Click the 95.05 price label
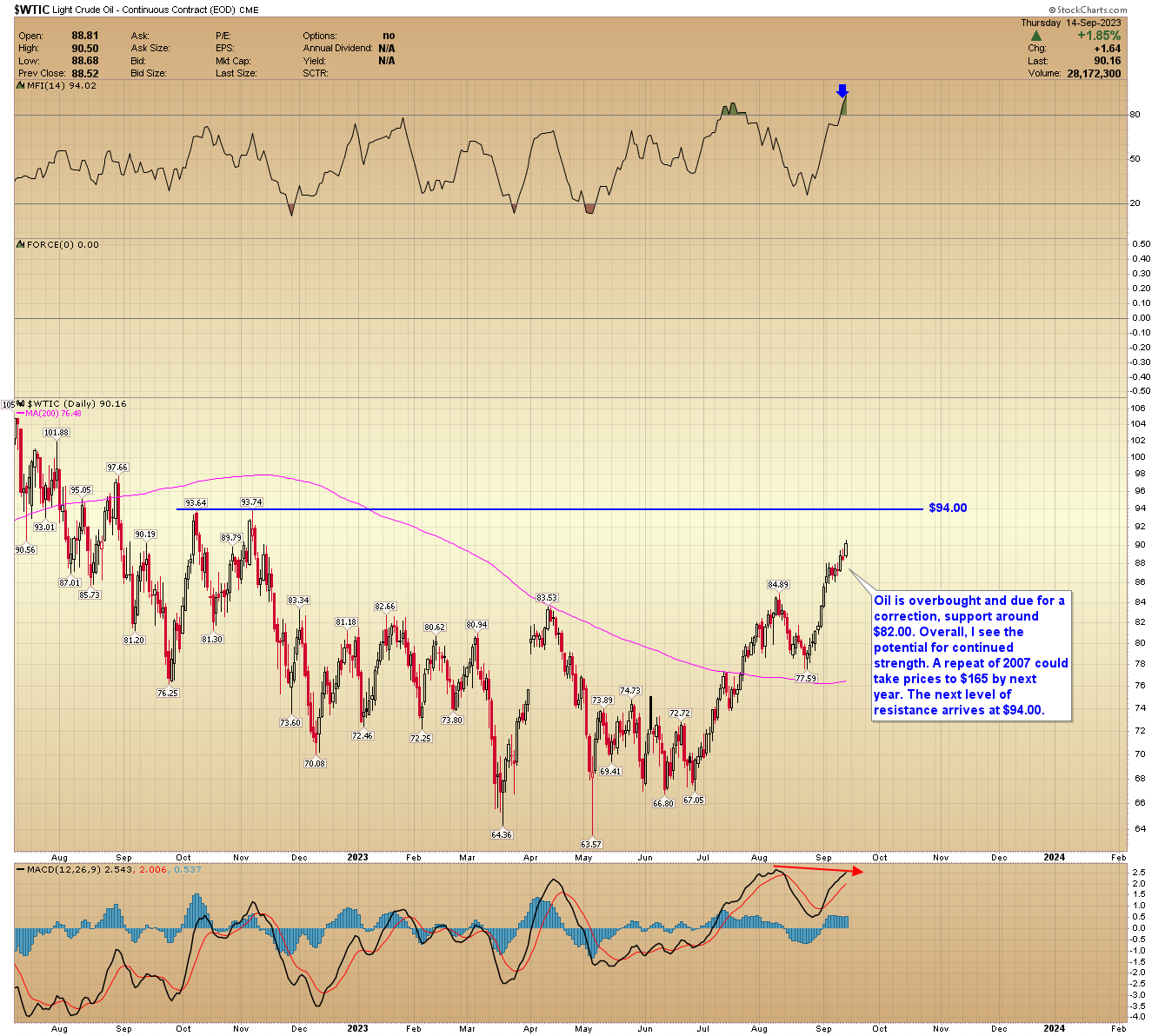This screenshot has width=1165, height=1036. pos(81,490)
